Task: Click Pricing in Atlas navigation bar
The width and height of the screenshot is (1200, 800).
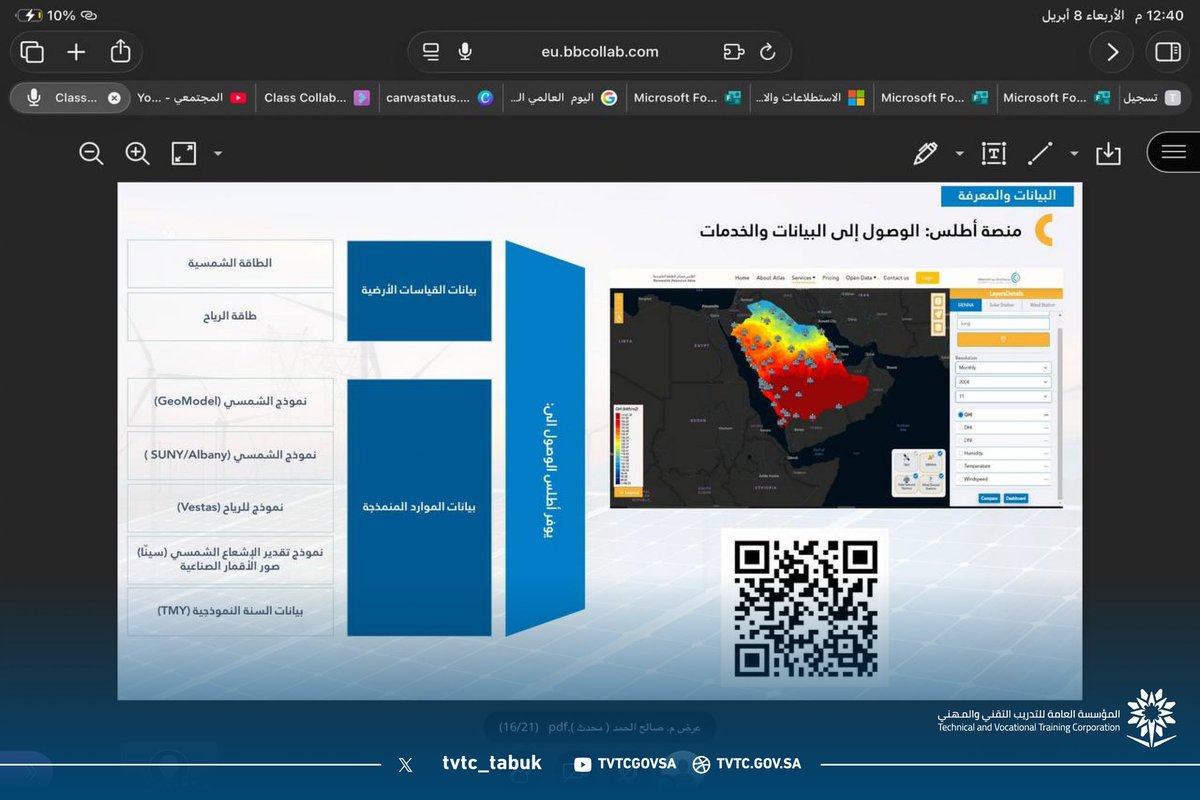Action: tap(830, 278)
